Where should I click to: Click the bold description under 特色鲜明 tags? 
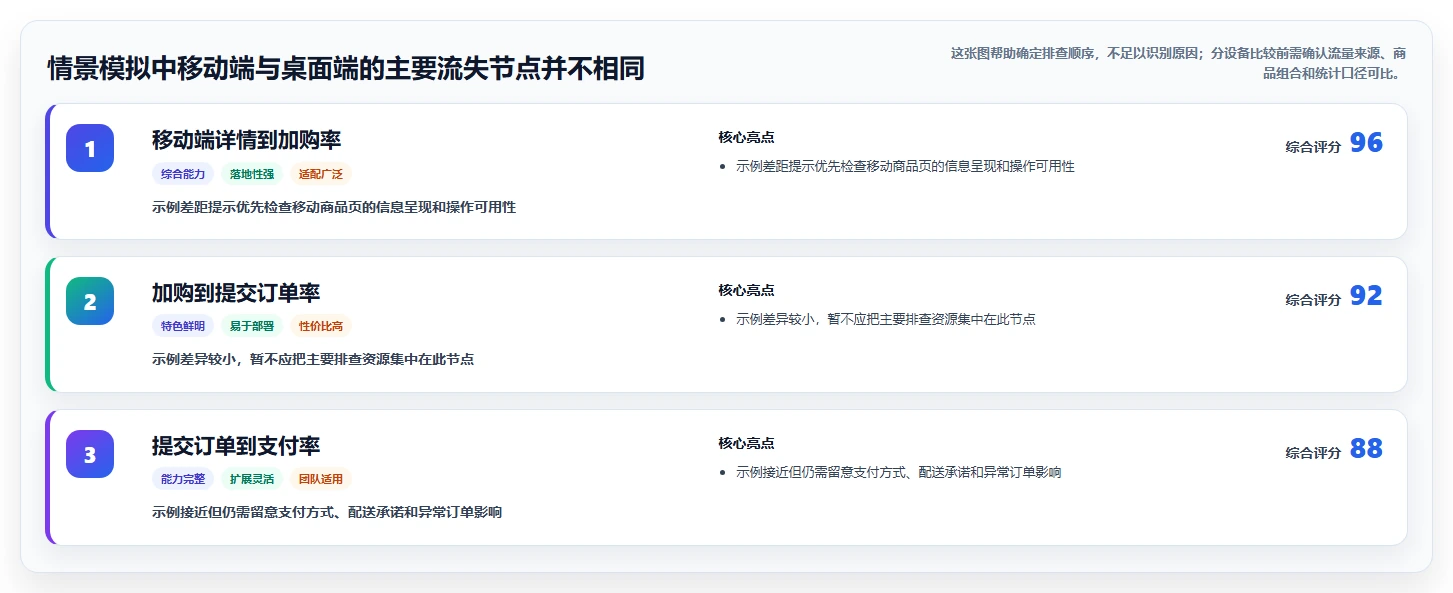(313, 359)
